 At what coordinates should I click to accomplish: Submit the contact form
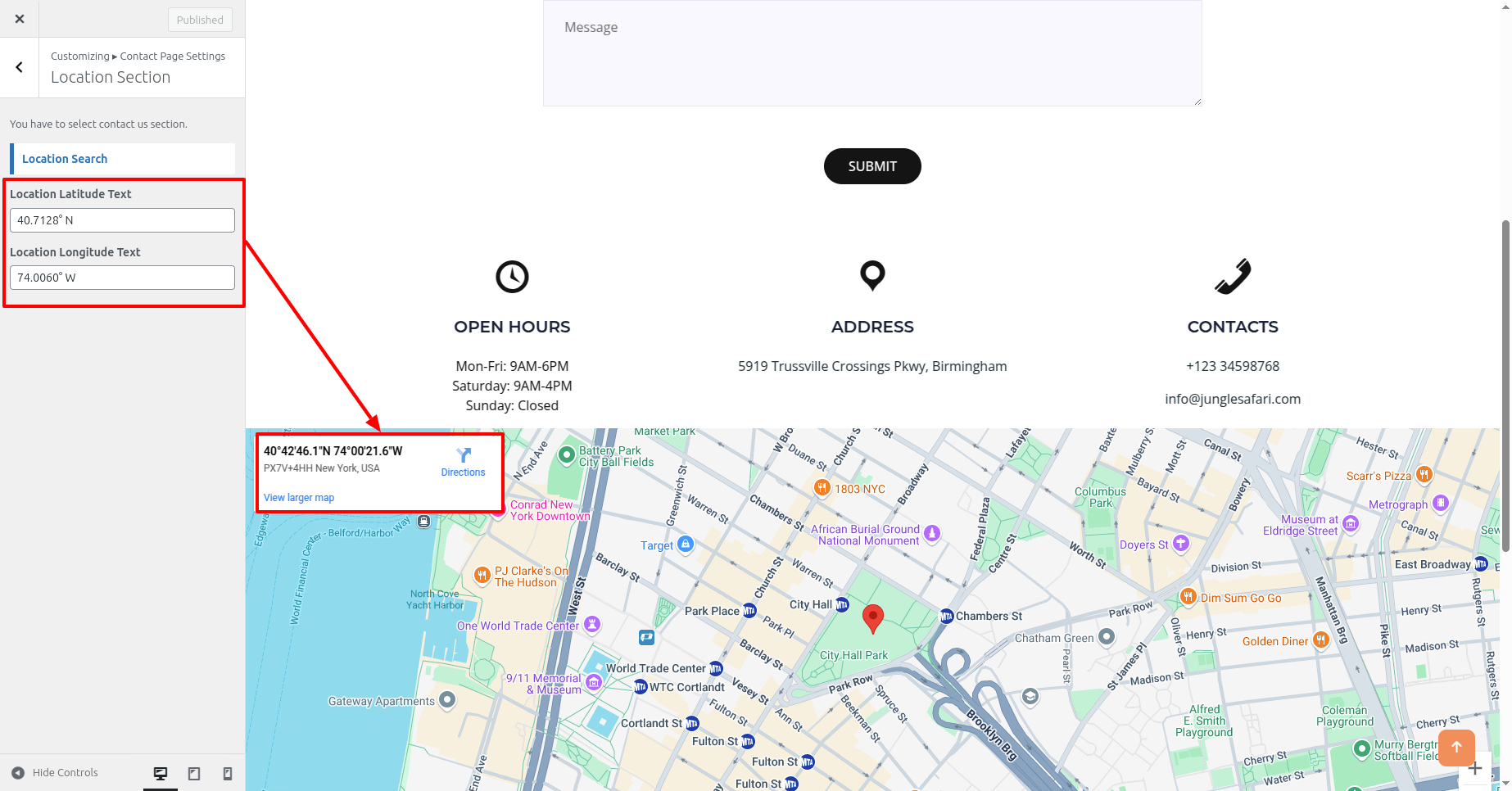[x=872, y=166]
